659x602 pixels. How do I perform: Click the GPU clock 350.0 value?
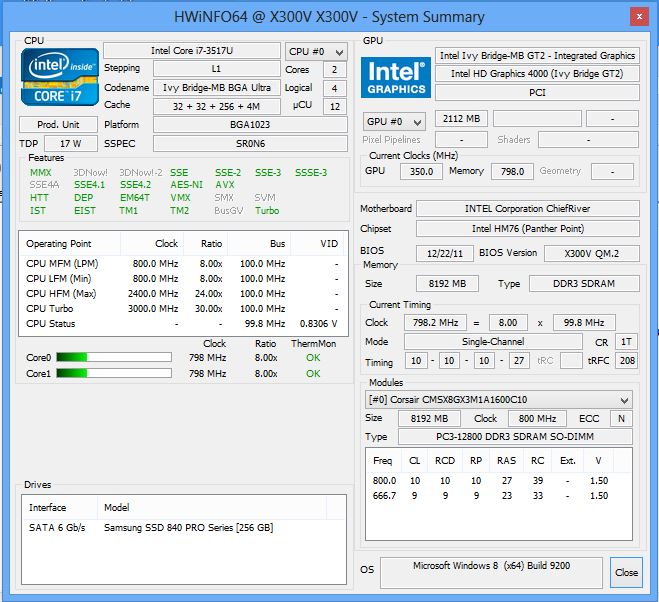pyautogui.click(x=421, y=172)
